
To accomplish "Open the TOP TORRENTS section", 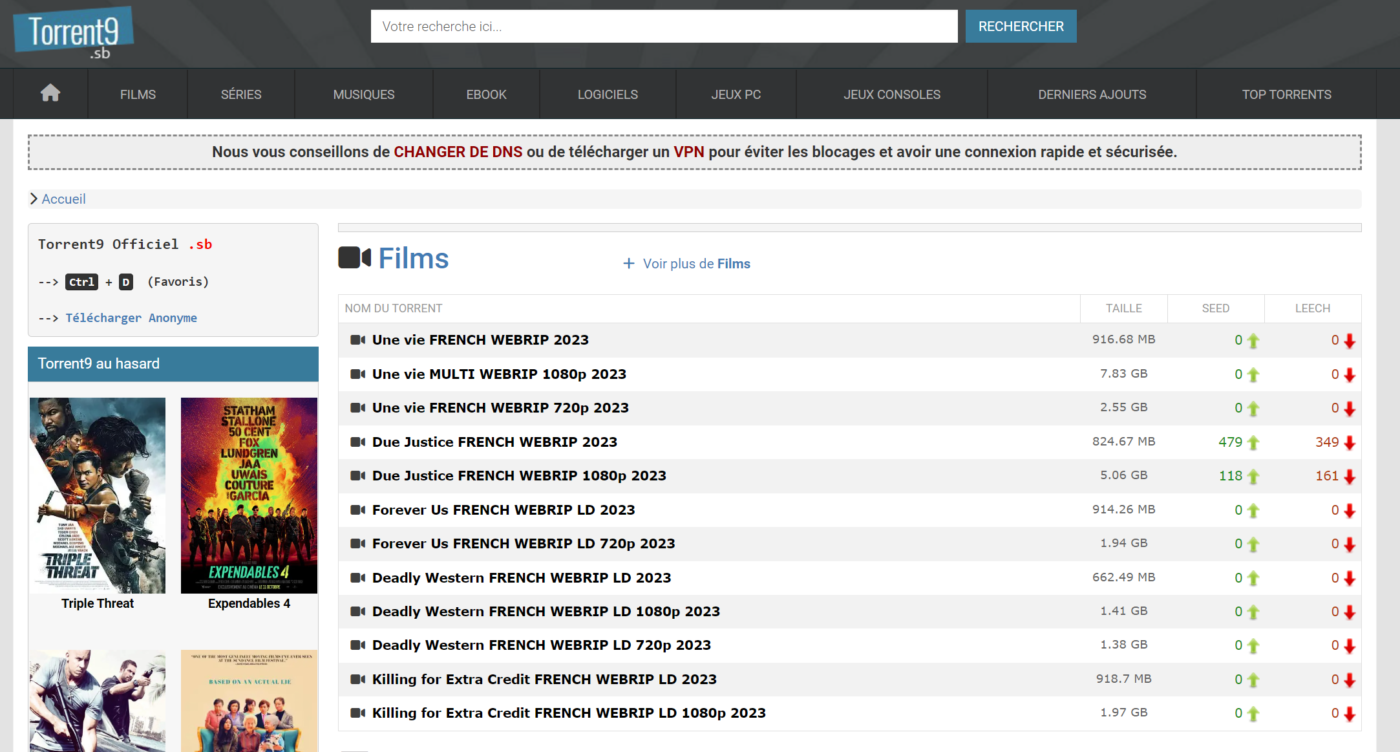I will pos(1287,93).
